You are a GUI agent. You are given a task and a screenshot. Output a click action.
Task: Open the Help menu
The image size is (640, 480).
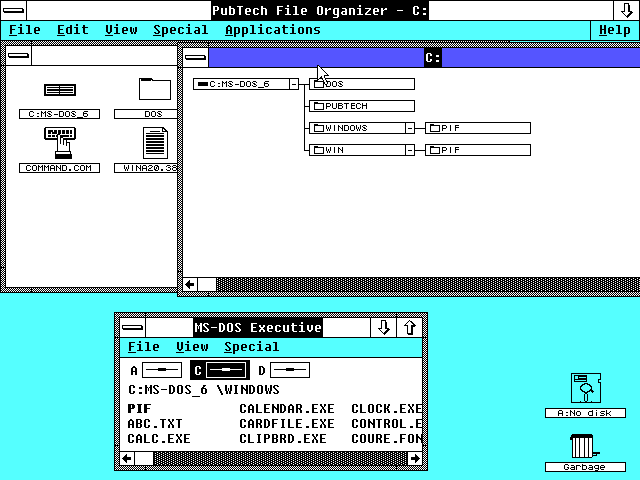pos(615,30)
